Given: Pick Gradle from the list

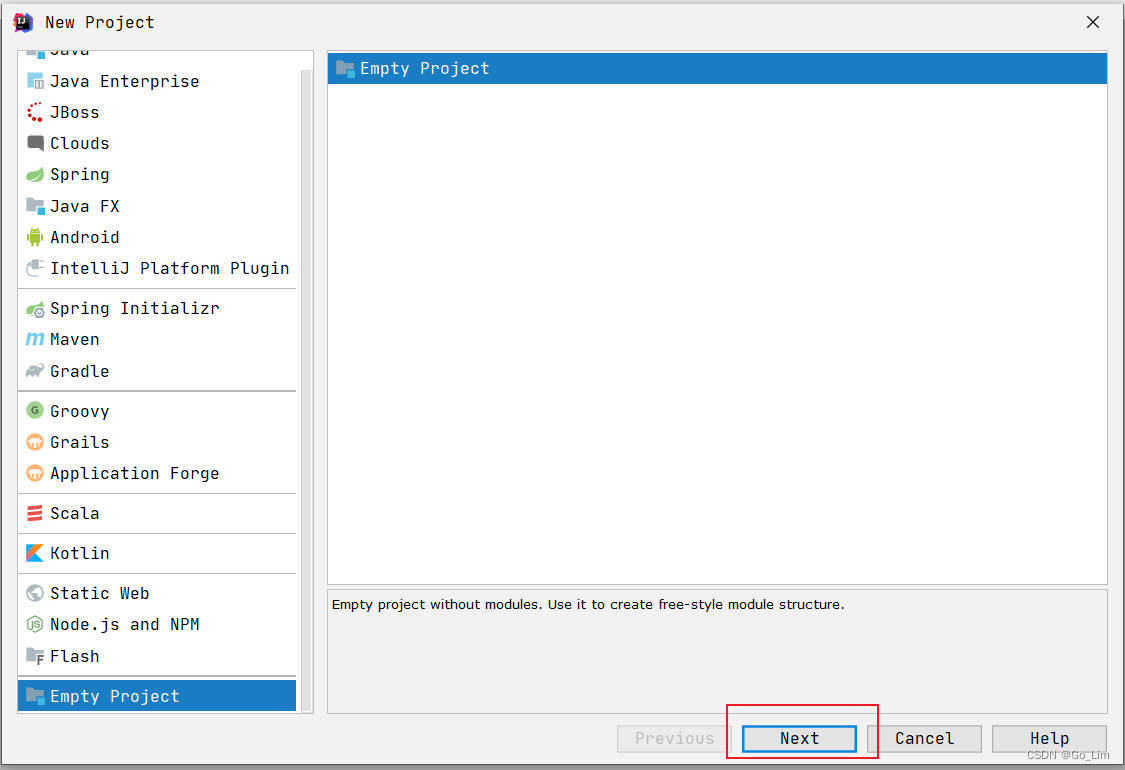Looking at the screenshot, I should (x=156, y=371).
